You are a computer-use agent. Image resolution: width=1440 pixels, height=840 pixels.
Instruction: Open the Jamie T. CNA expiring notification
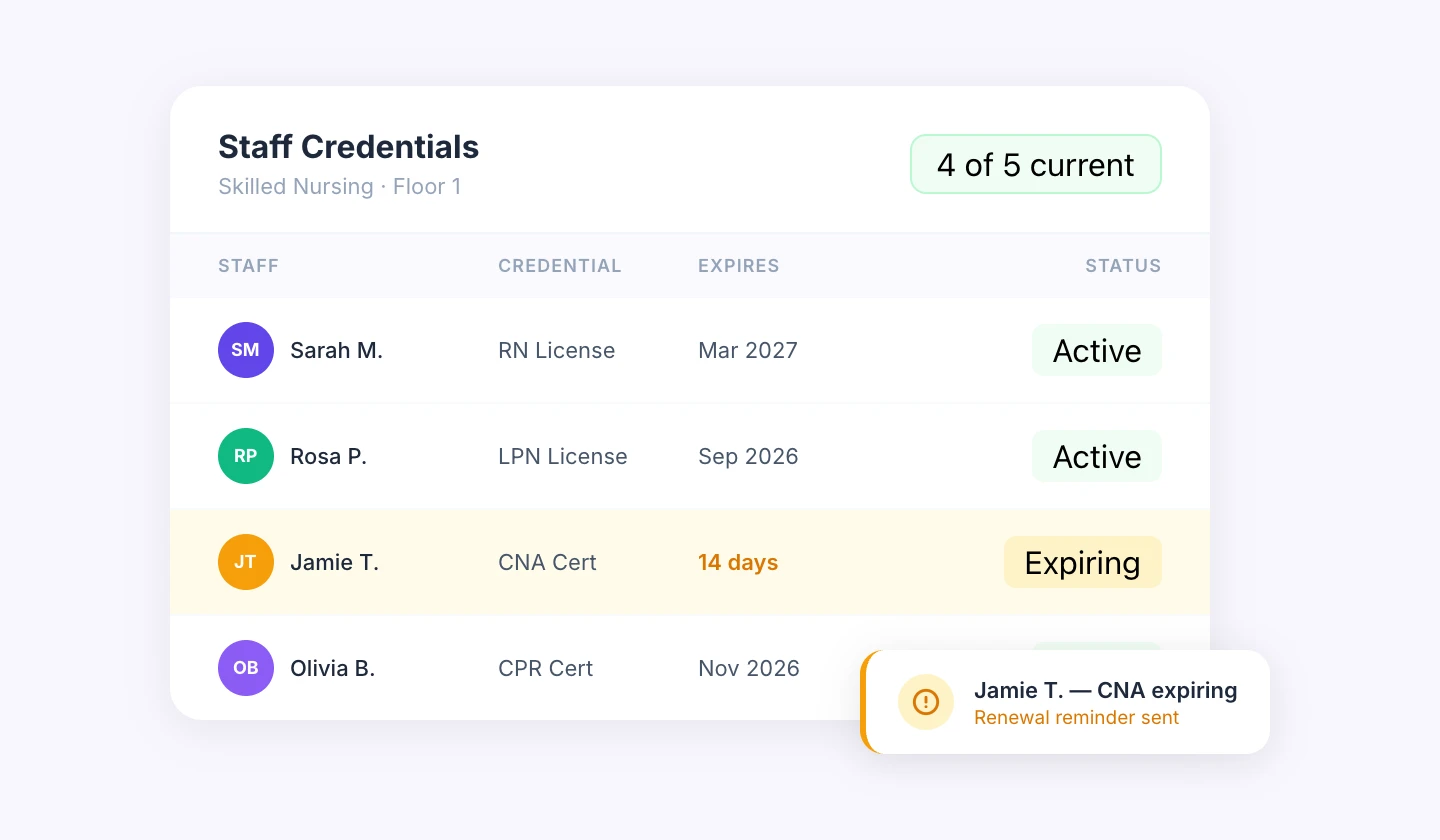pyautogui.click(x=1106, y=690)
